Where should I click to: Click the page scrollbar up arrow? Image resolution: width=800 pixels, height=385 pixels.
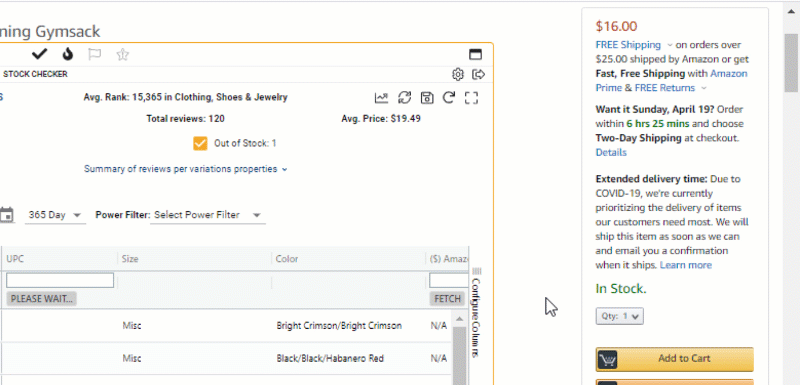pos(791,11)
